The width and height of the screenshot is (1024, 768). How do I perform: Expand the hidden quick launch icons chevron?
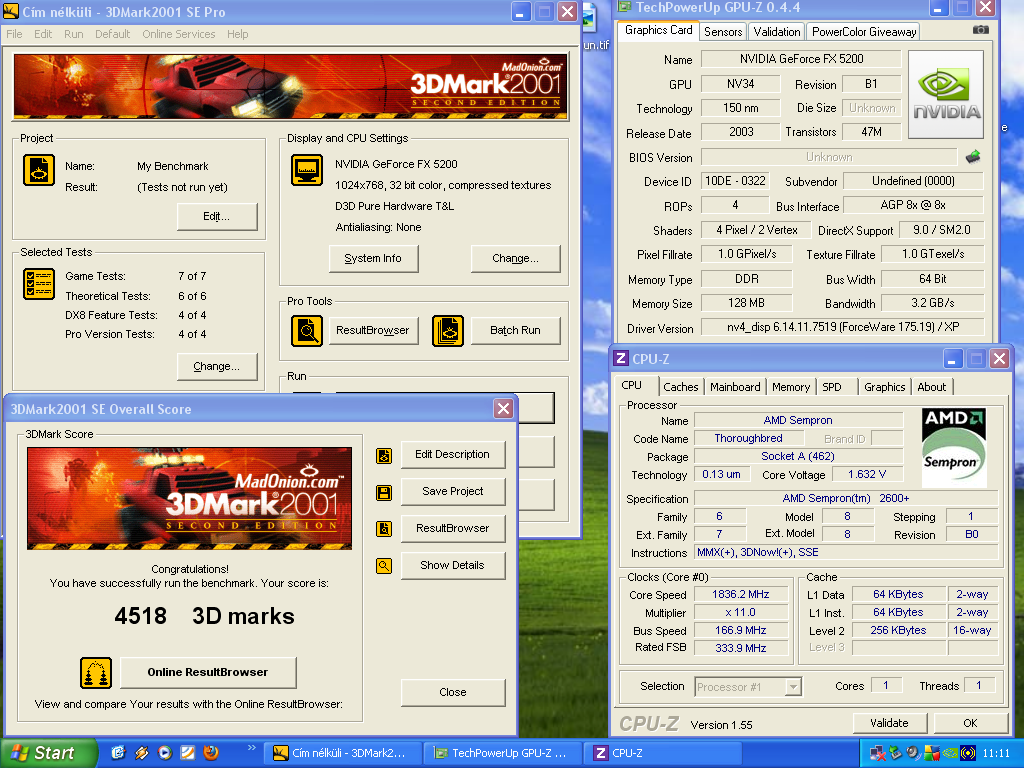(252, 748)
